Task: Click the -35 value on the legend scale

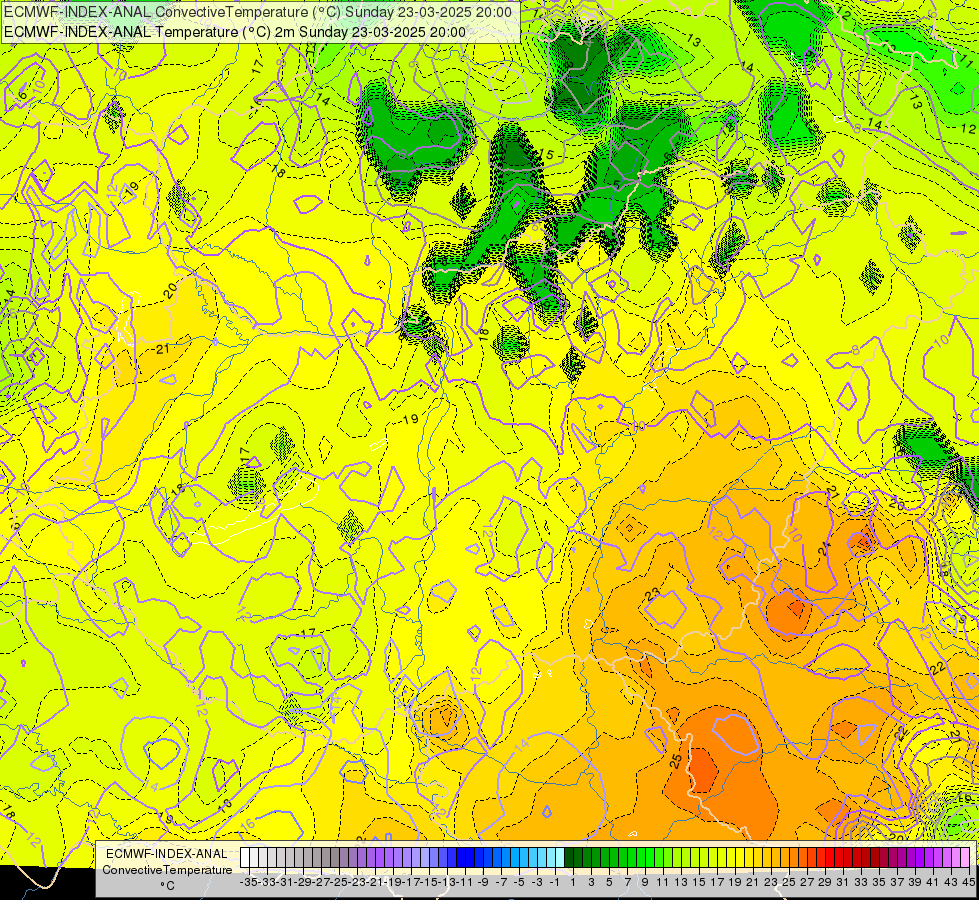Action: tap(249, 882)
